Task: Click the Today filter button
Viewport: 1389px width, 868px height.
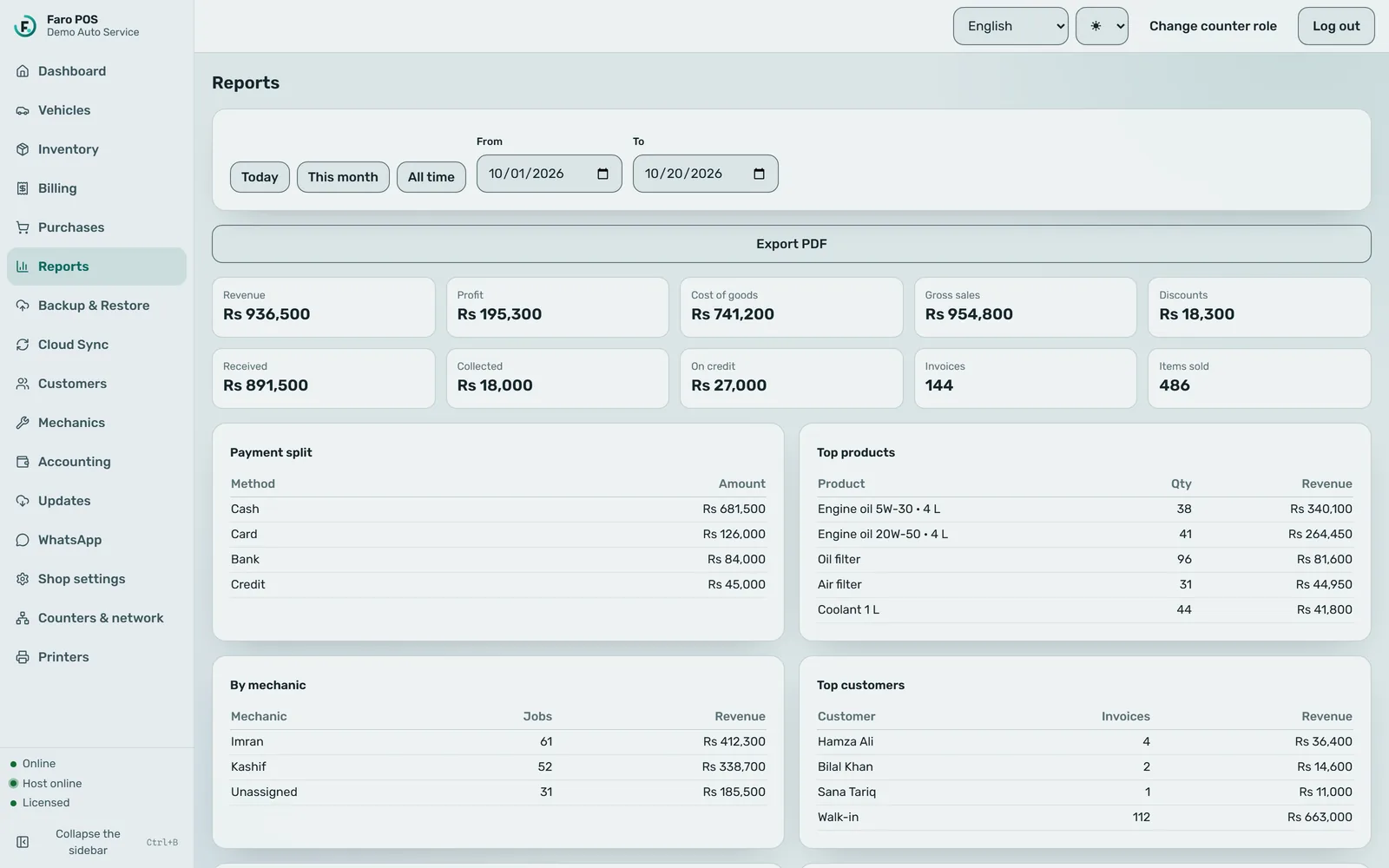Action: [x=260, y=177]
